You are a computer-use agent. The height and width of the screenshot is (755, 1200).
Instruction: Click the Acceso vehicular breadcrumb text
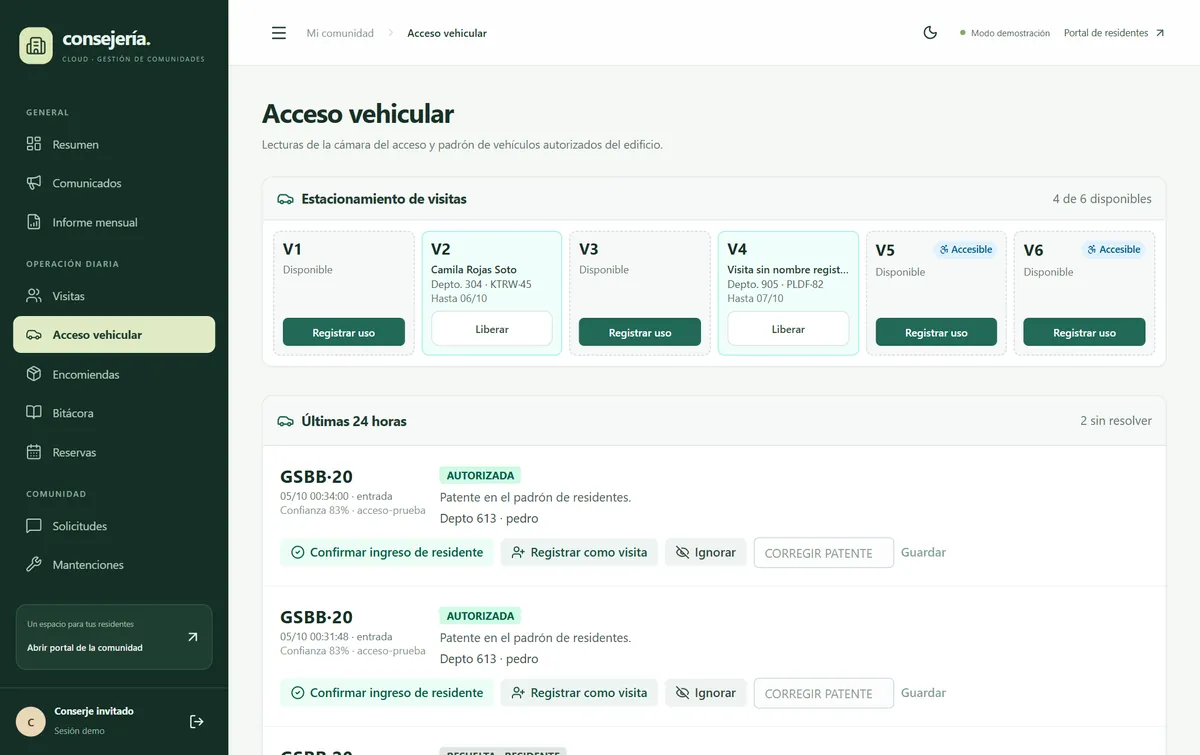pos(447,33)
